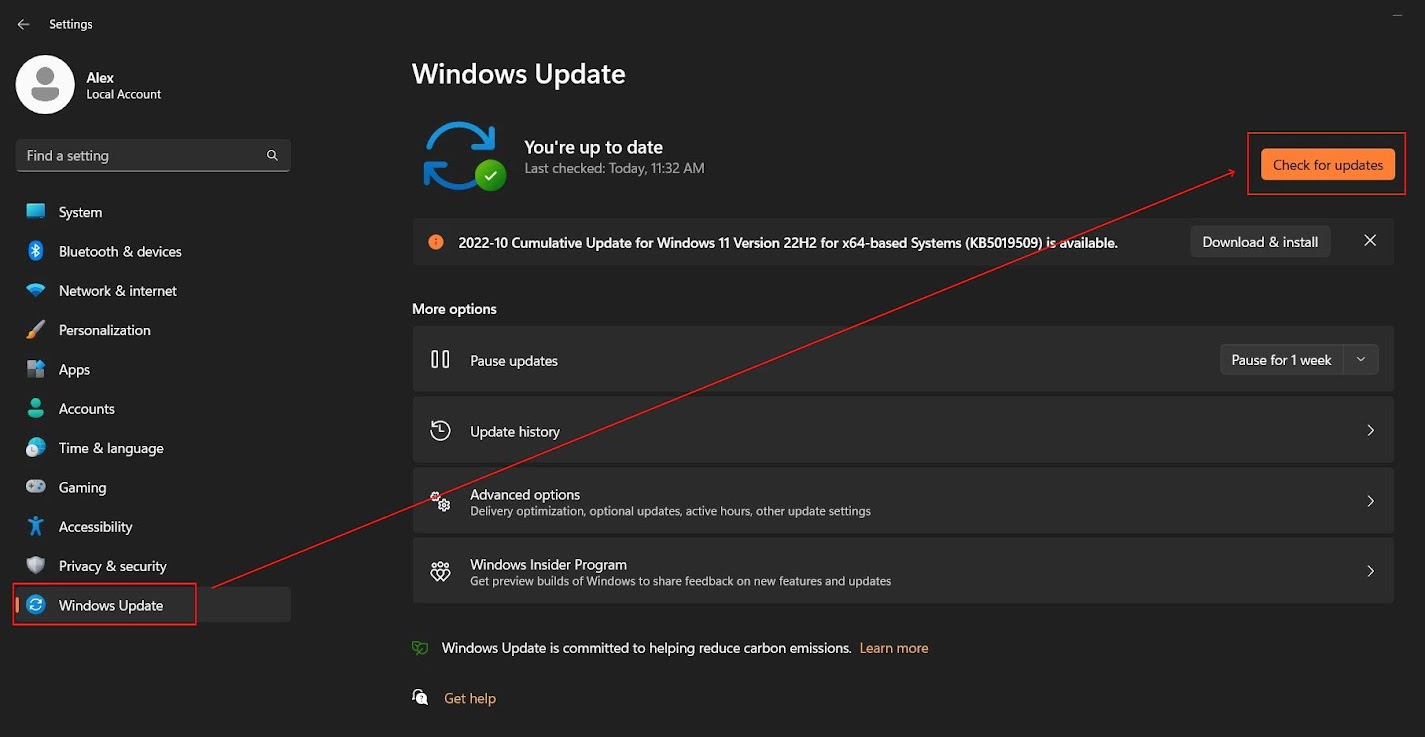Screen dimensions: 1425x737
Task: Click the Windows Update page heading
Action: 519,74
